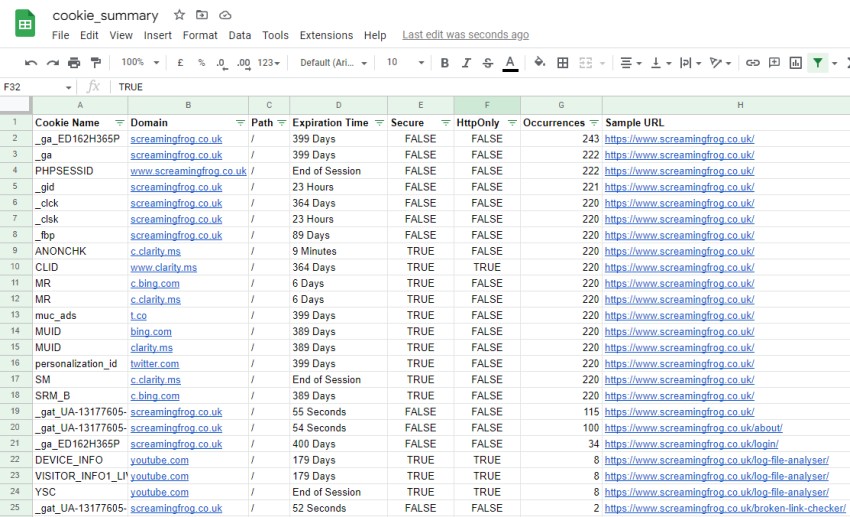Click the Insert link icon
Screen dimensions: 850x517
[x=752, y=63]
